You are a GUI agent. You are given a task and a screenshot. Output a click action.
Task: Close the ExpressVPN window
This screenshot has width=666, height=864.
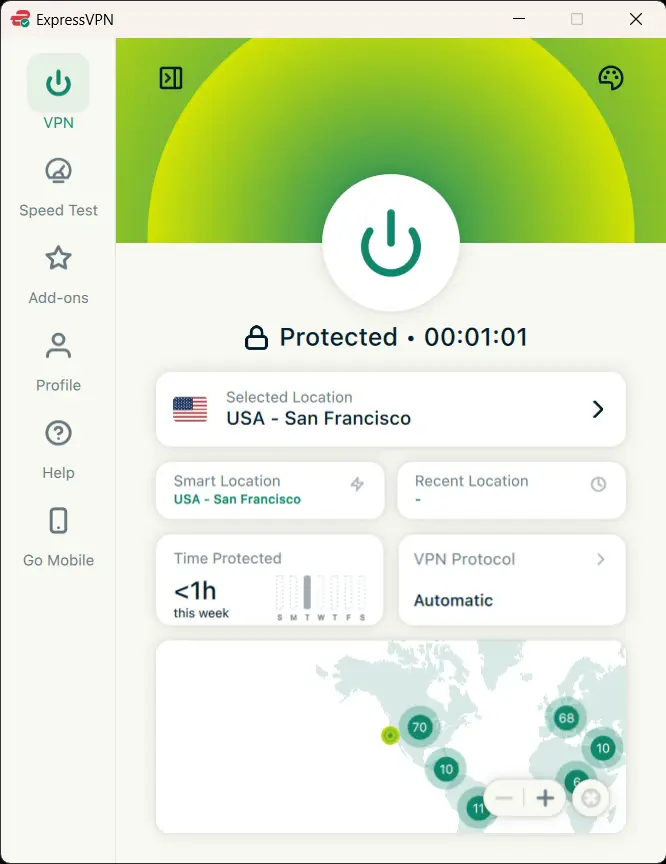pos(636,19)
